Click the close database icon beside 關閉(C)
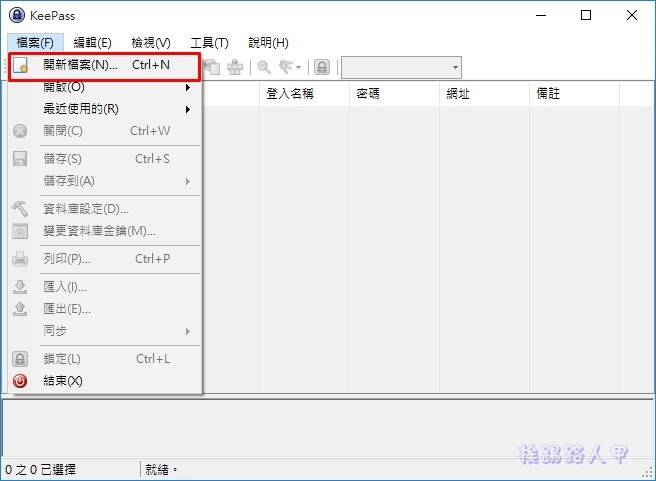This screenshot has height=481, width=656. click(20, 131)
